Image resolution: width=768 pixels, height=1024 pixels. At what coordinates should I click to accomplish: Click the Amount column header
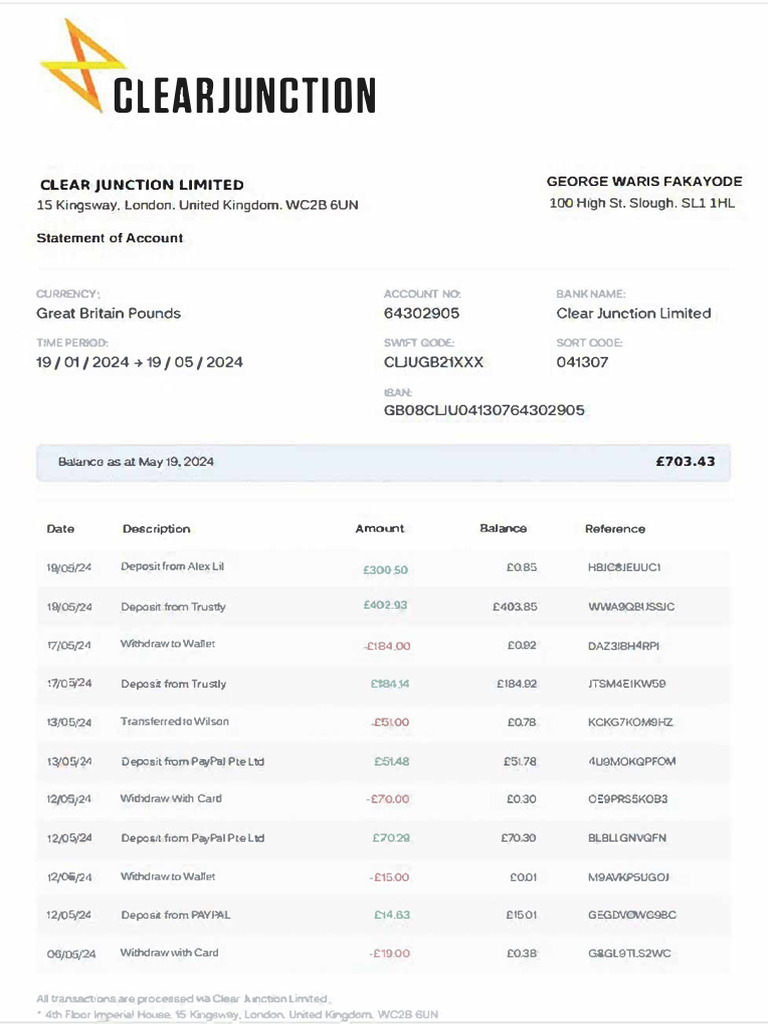coord(379,529)
